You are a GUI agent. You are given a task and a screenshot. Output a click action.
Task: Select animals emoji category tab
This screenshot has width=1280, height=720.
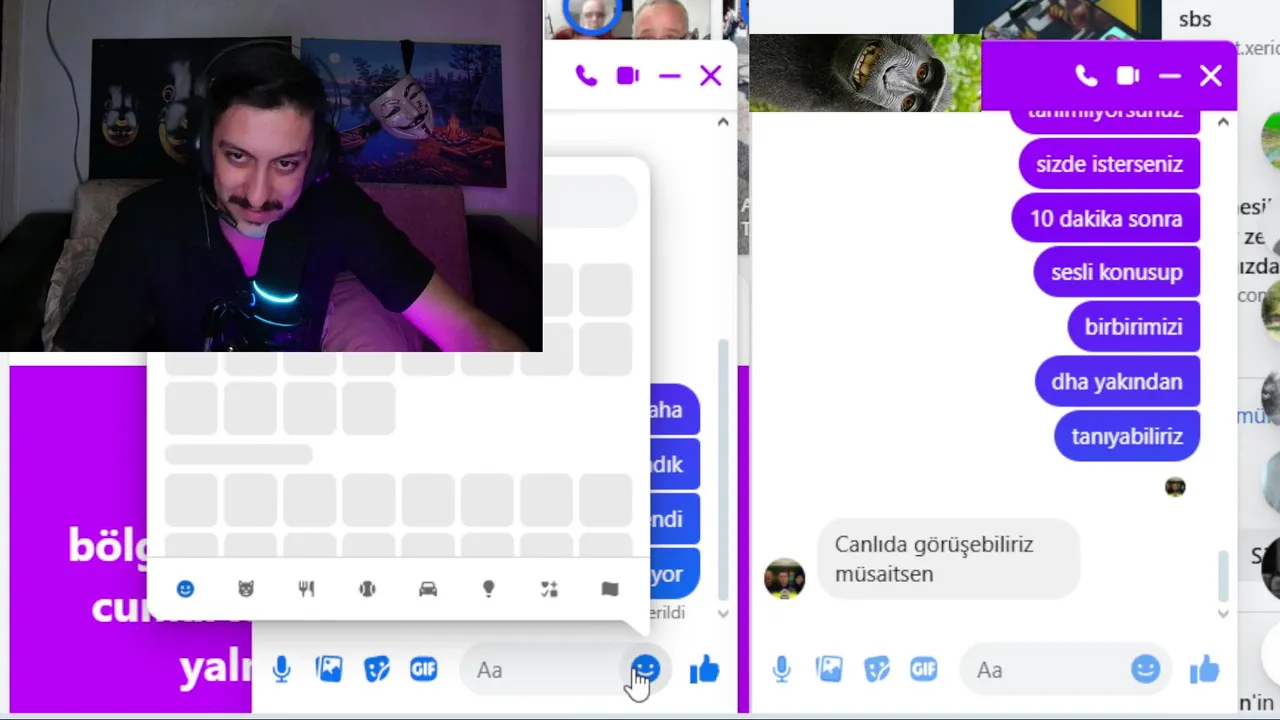[246, 589]
